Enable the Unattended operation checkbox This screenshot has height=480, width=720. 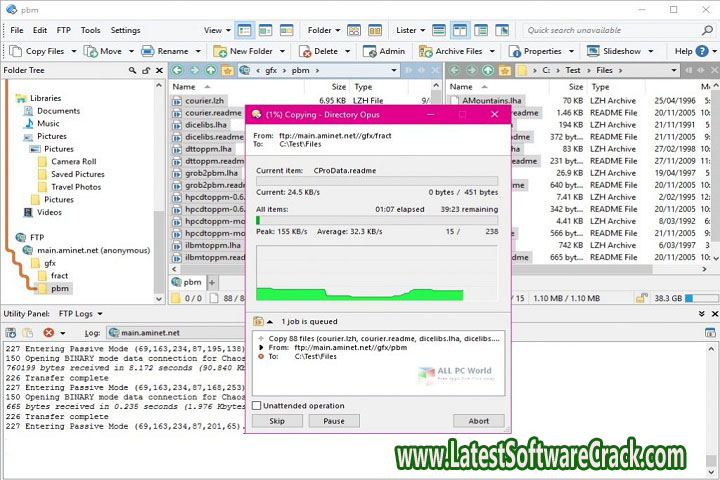pyautogui.click(x=257, y=406)
